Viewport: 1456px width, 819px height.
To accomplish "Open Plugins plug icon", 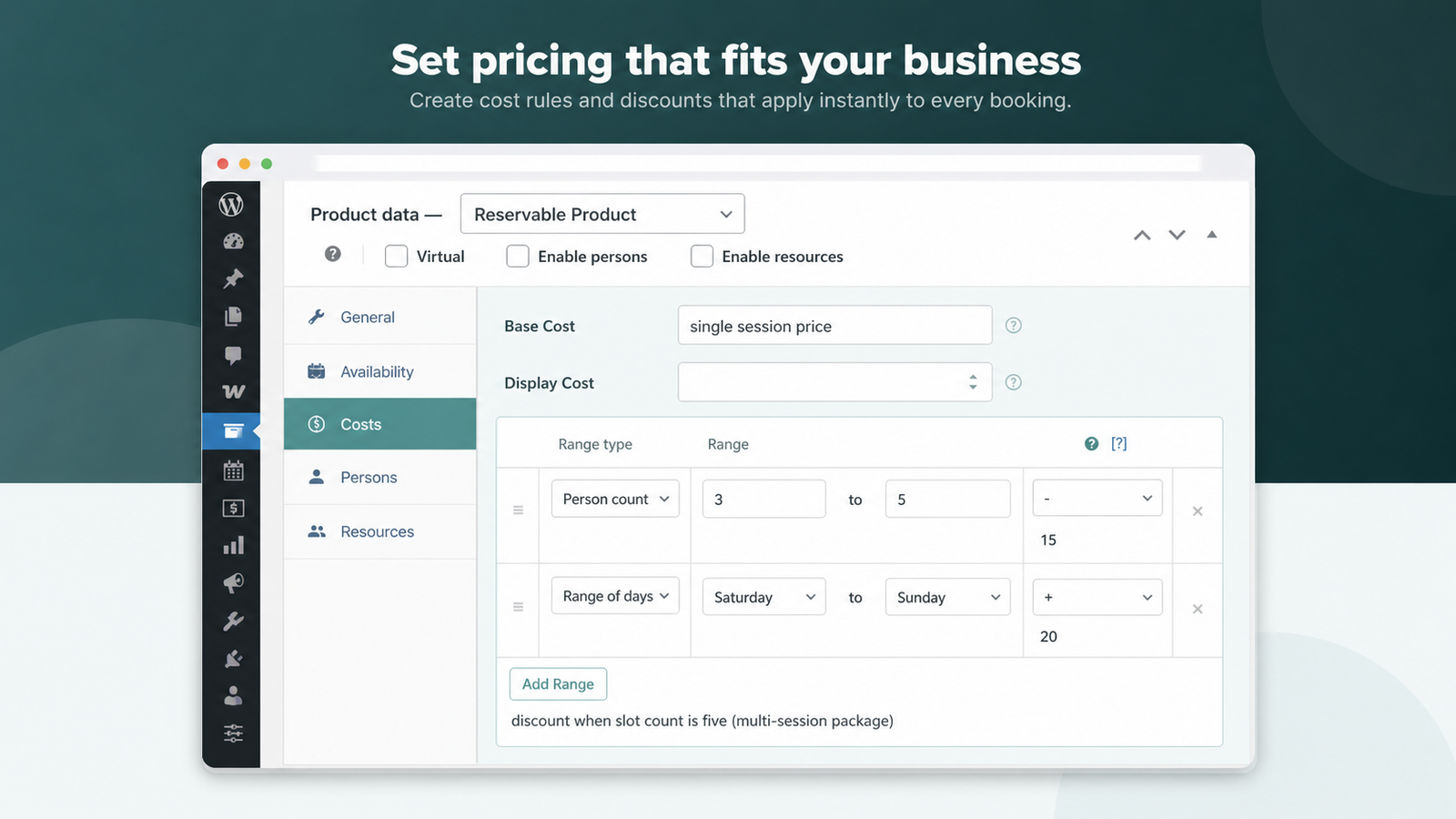I will [x=233, y=658].
